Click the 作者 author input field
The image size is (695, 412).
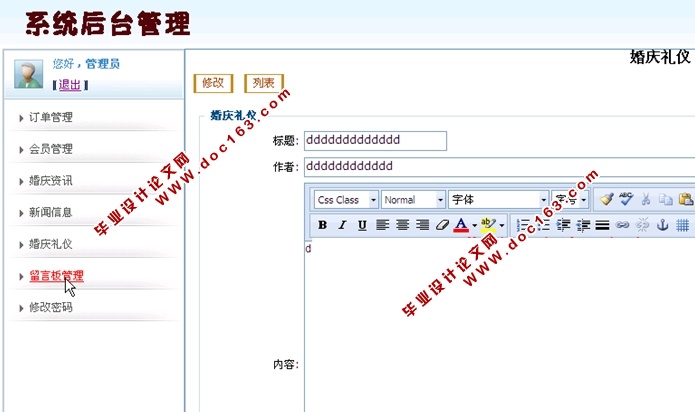coord(500,167)
